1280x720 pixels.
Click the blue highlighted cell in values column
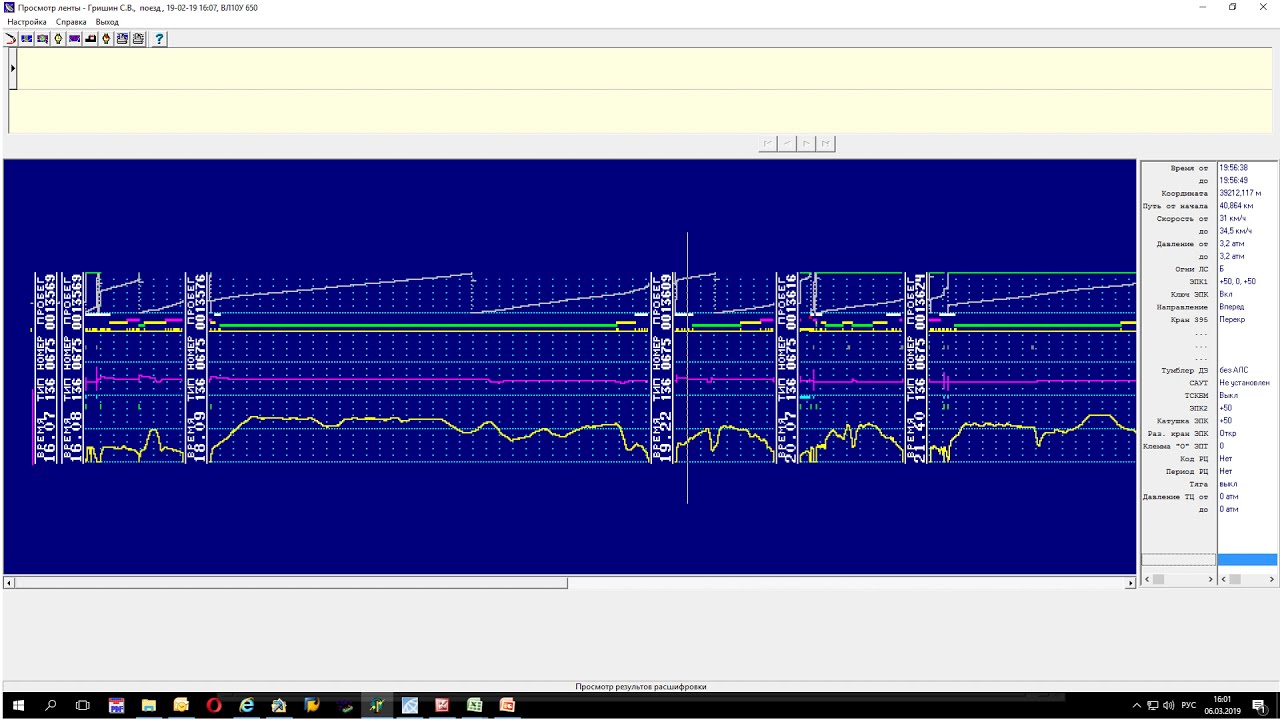click(1247, 559)
